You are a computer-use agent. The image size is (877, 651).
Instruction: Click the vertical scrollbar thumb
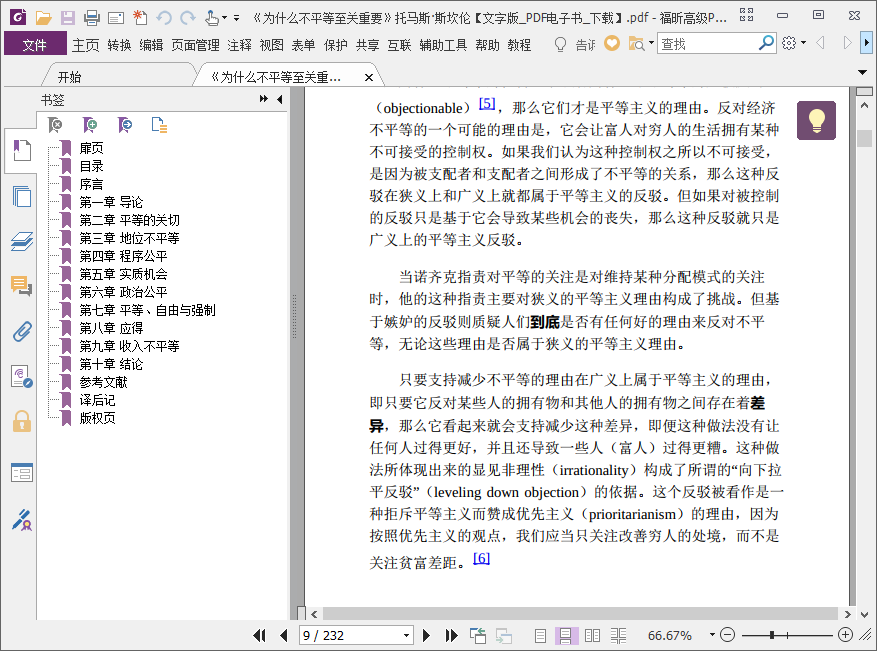click(x=864, y=138)
